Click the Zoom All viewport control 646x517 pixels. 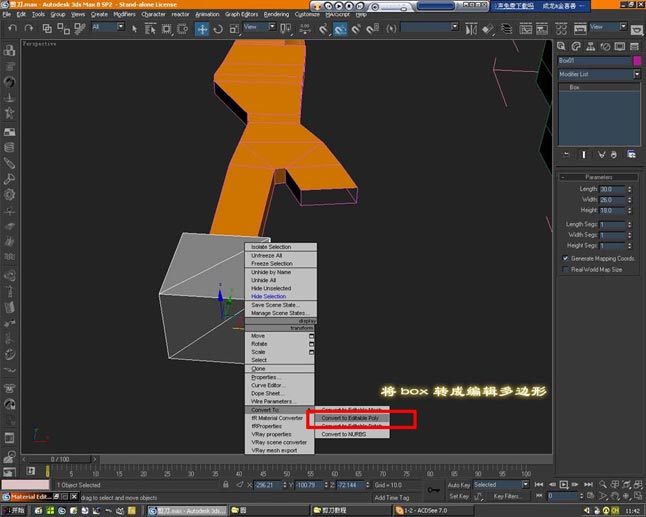pos(615,484)
